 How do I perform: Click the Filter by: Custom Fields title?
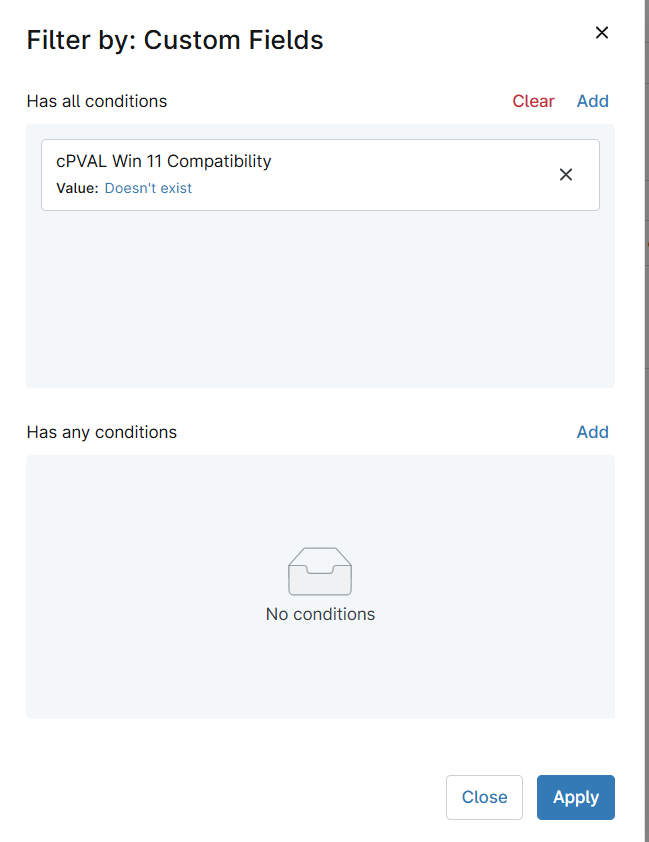pos(175,40)
